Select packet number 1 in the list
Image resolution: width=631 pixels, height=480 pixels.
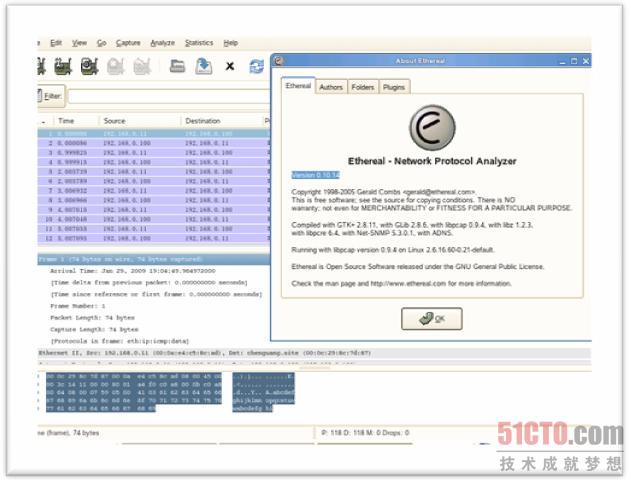(154, 134)
